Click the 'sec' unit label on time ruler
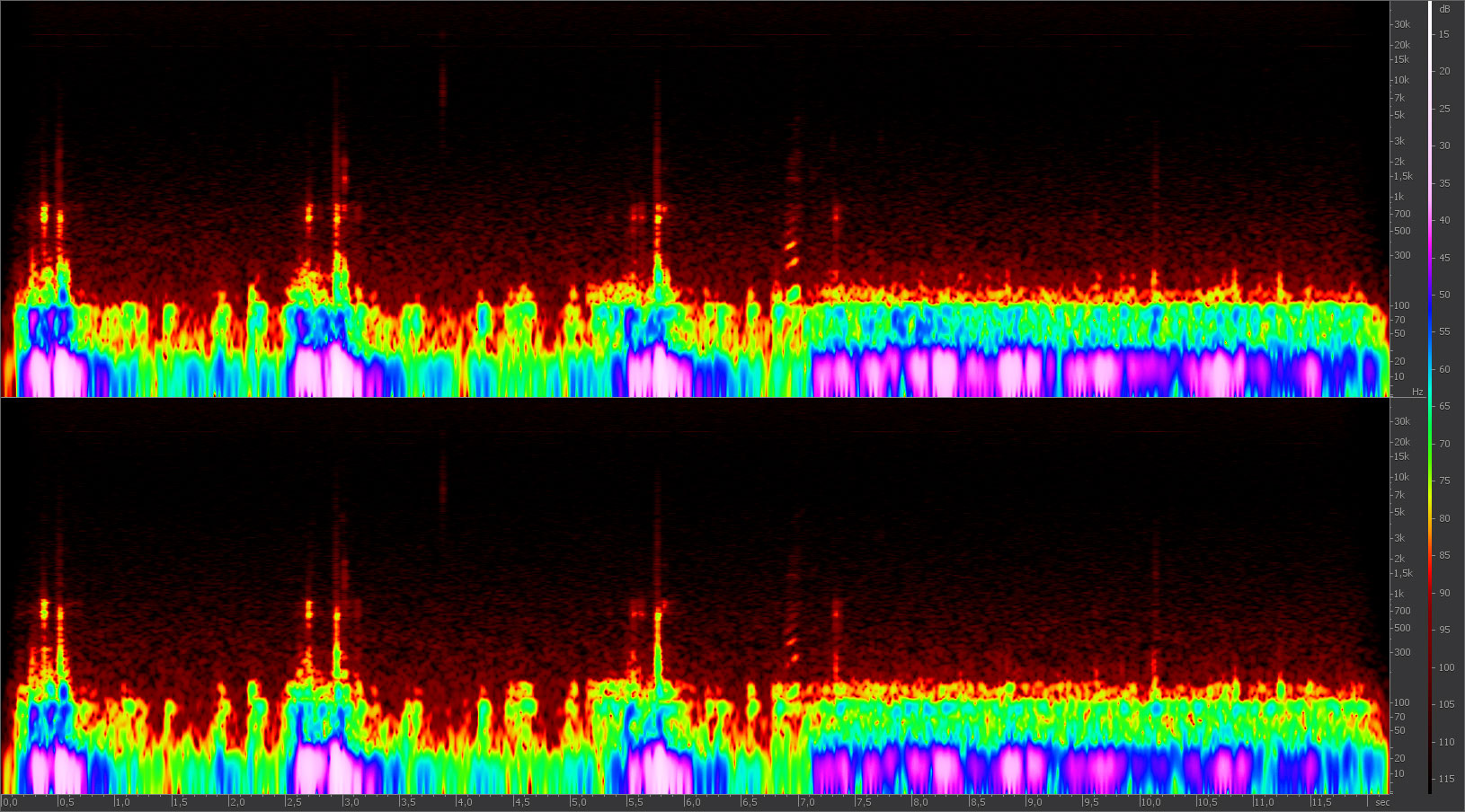Viewport: 1465px width, 812px height. click(1382, 802)
